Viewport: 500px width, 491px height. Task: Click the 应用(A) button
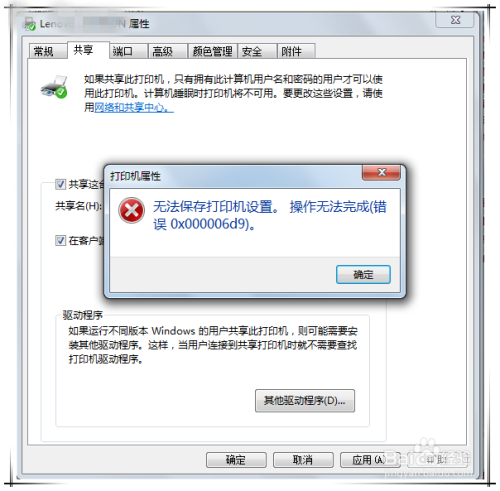coord(370,460)
